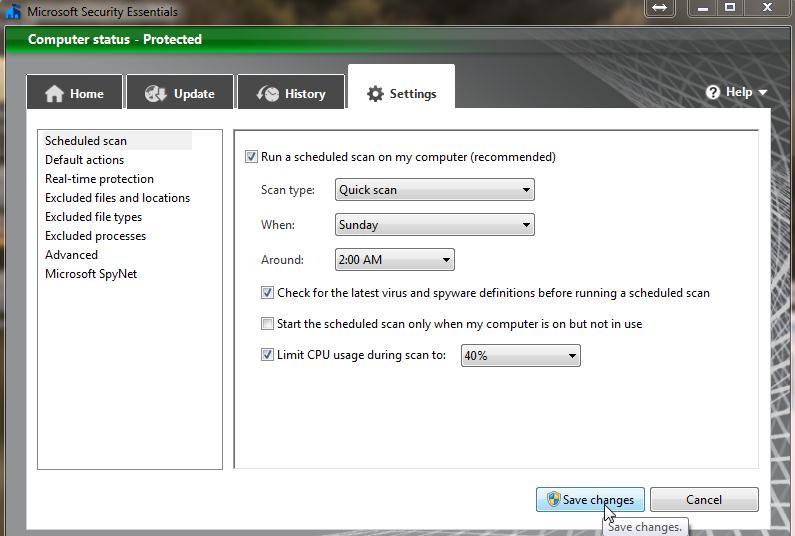Switch to the History tab
The image size is (795, 536).
point(291,92)
